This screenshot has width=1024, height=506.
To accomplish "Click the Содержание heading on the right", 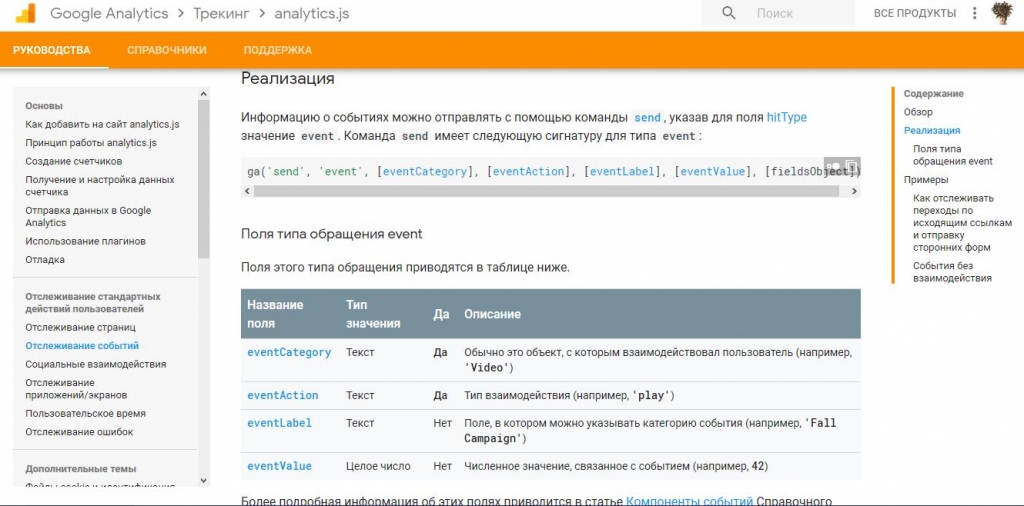I will pos(933,94).
